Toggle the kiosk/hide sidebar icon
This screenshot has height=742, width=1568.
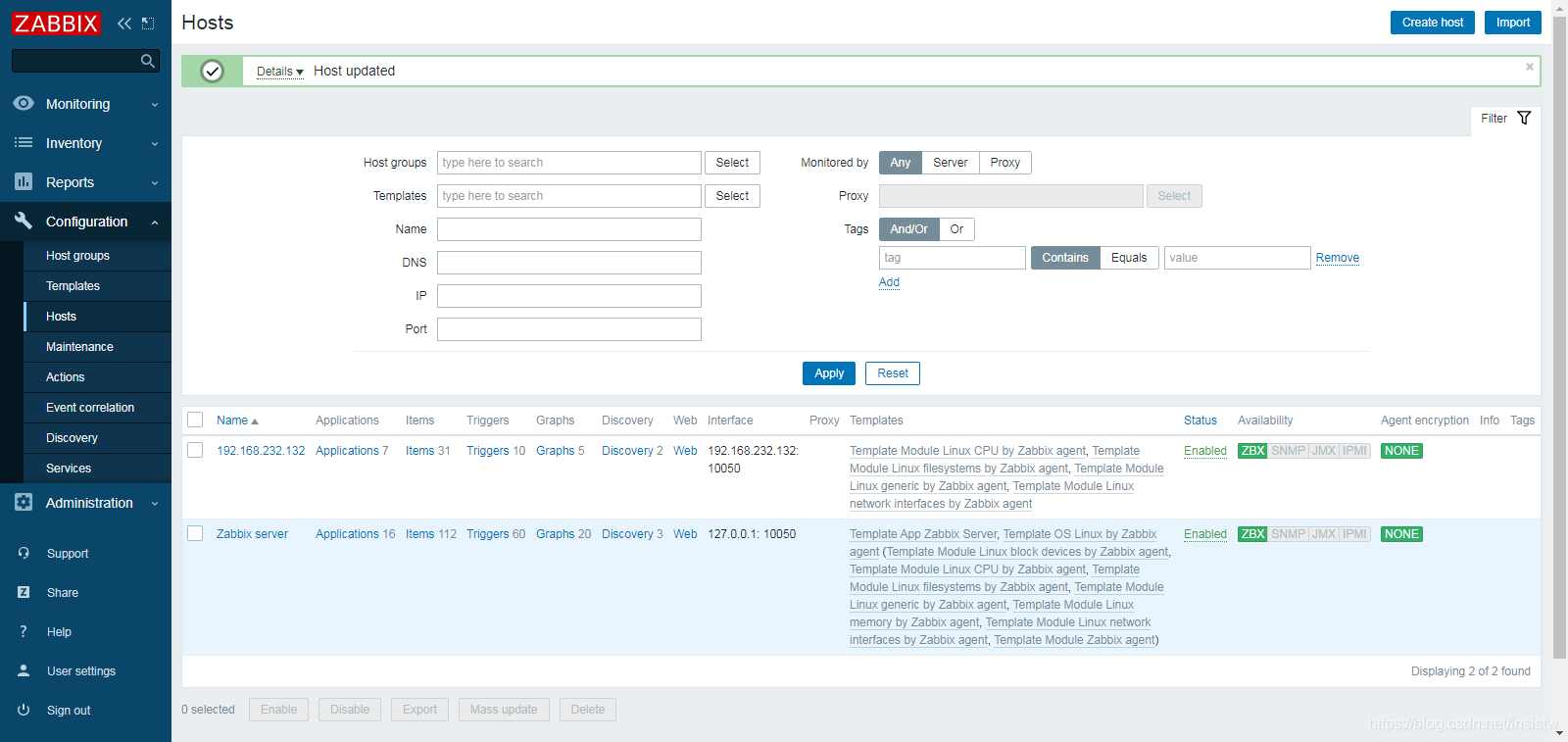pos(148,24)
